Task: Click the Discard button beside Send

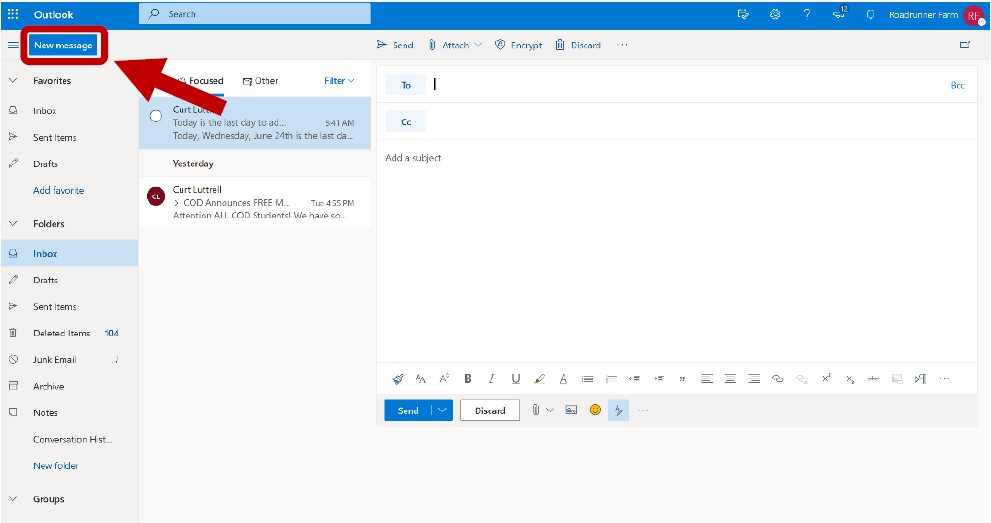Action: [490, 411]
